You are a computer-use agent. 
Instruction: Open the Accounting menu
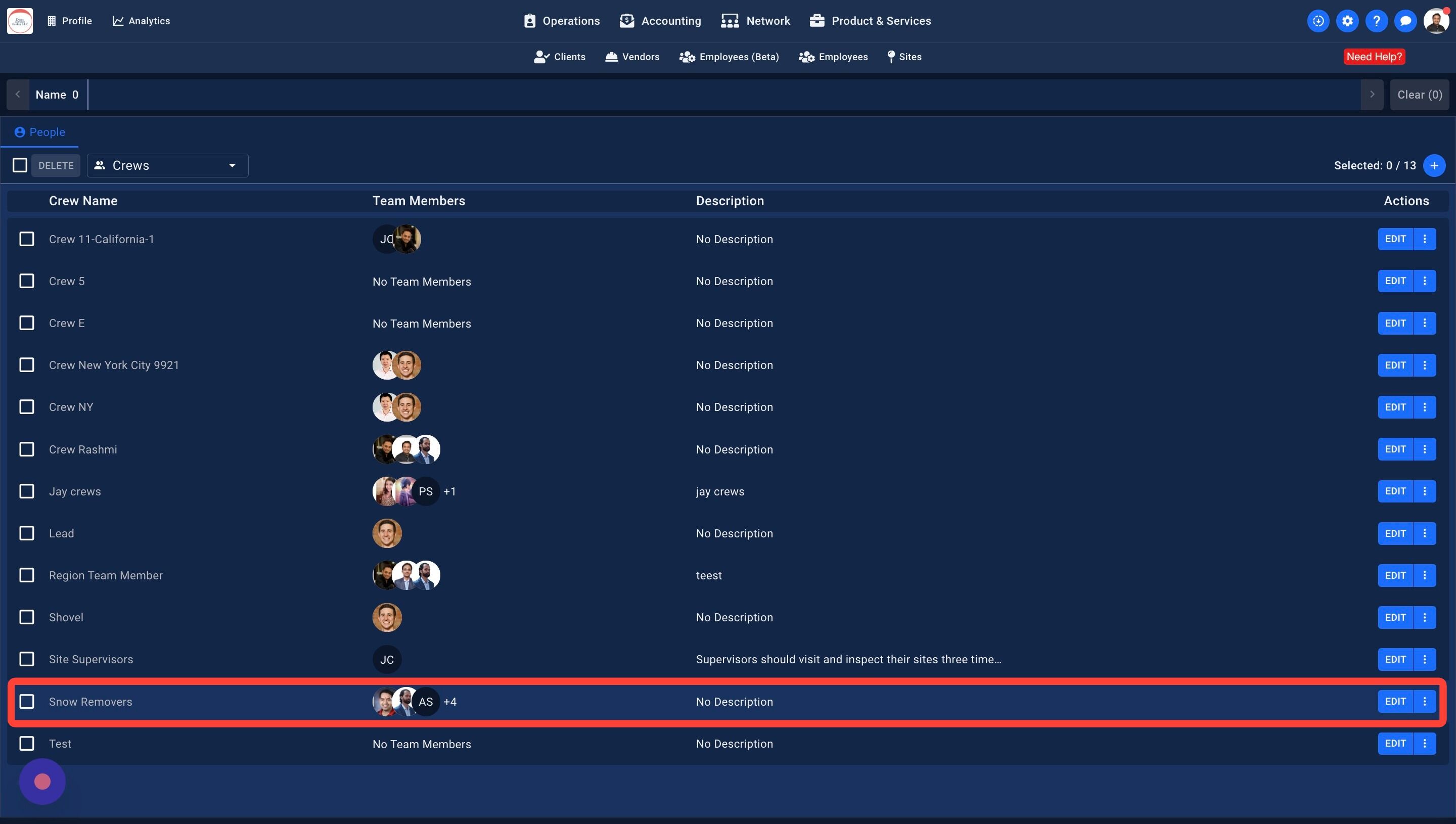tap(660, 21)
